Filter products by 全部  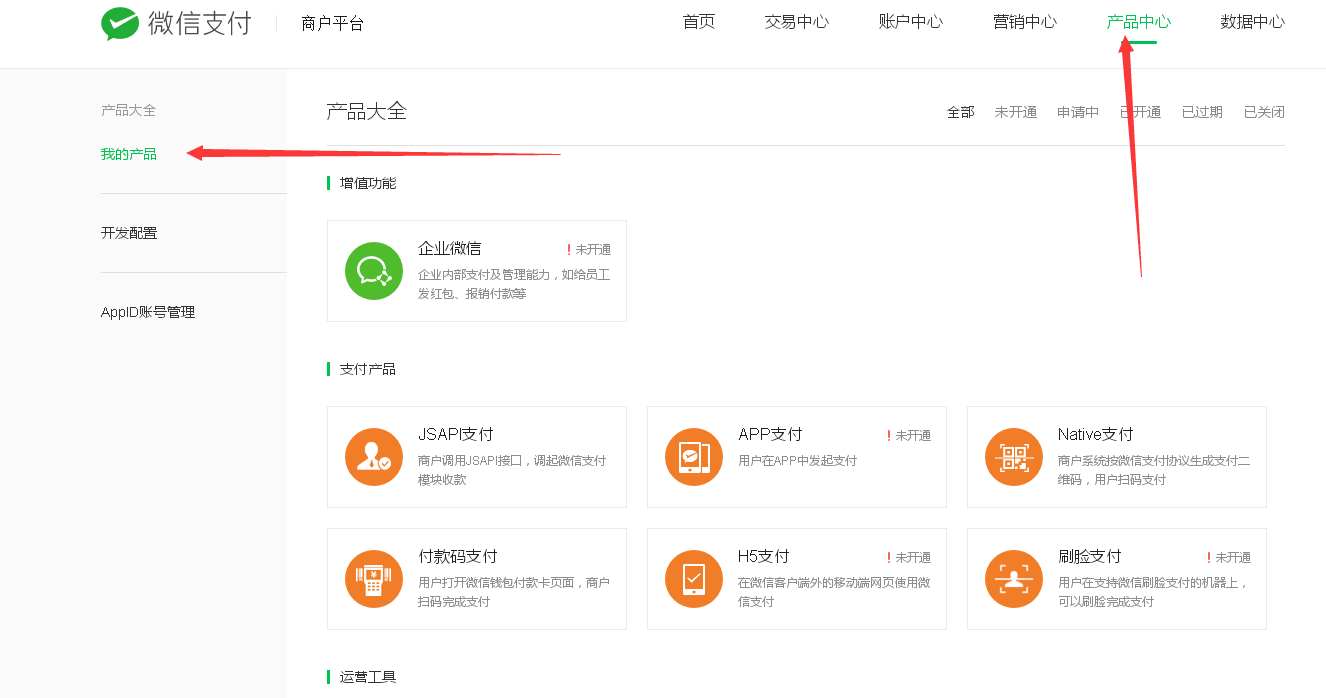[x=961, y=112]
